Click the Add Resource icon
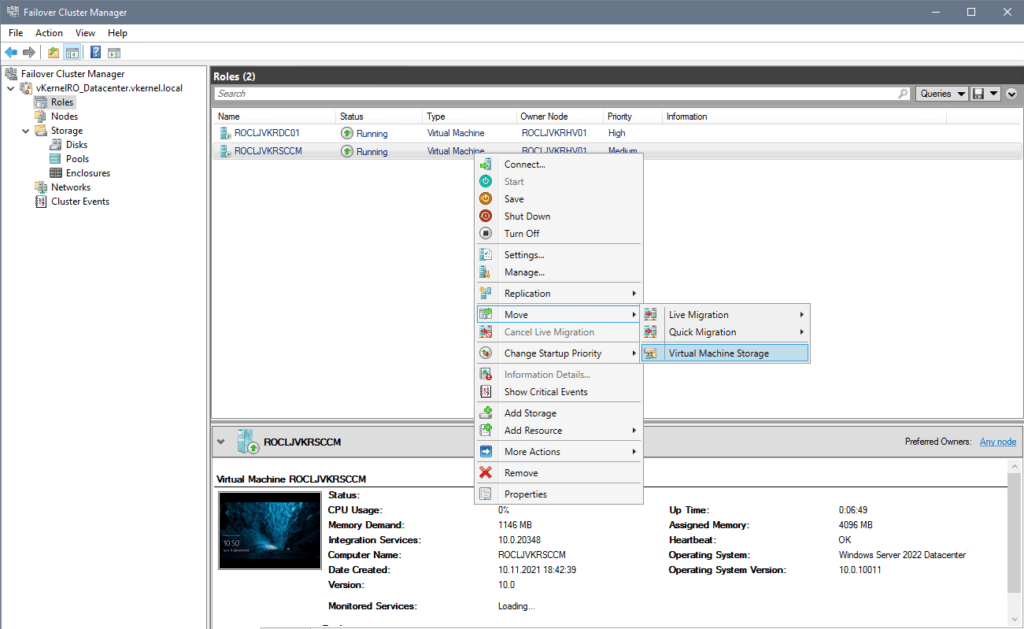Viewport: 1024px width, 629px height. click(x=485, y=430)
